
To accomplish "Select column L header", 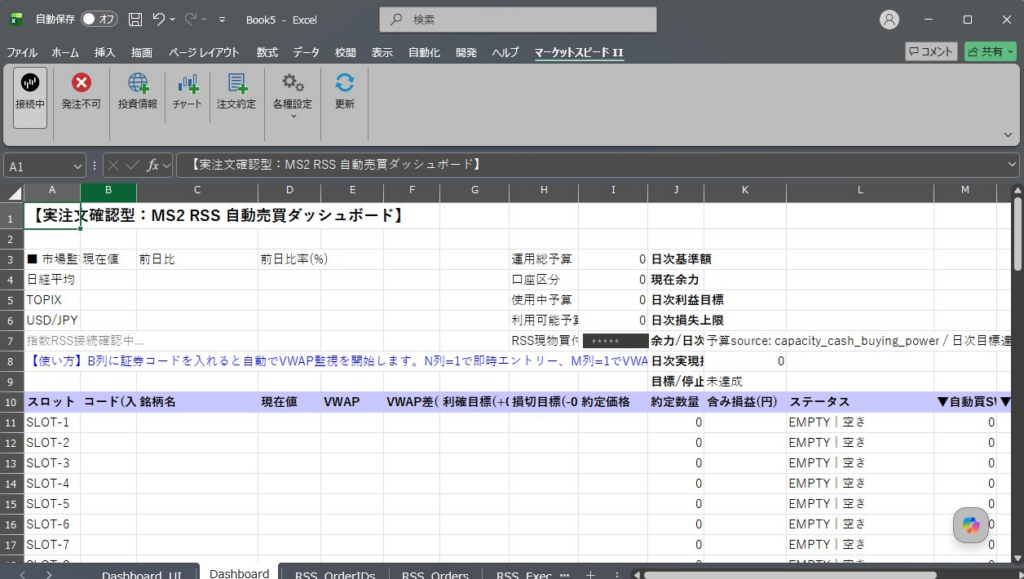I will pos(860,190).
